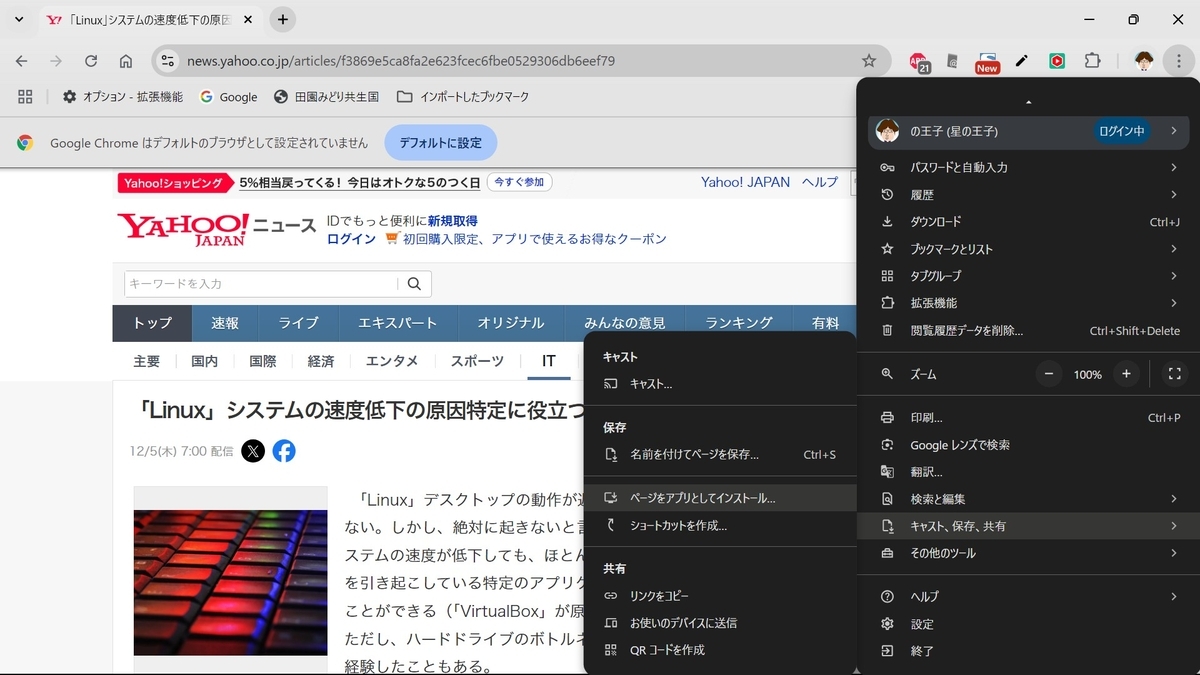Viewport: 1200px width, 675px height.
Task: Open the profile row ログイン中
Action: coord(1028,131)
